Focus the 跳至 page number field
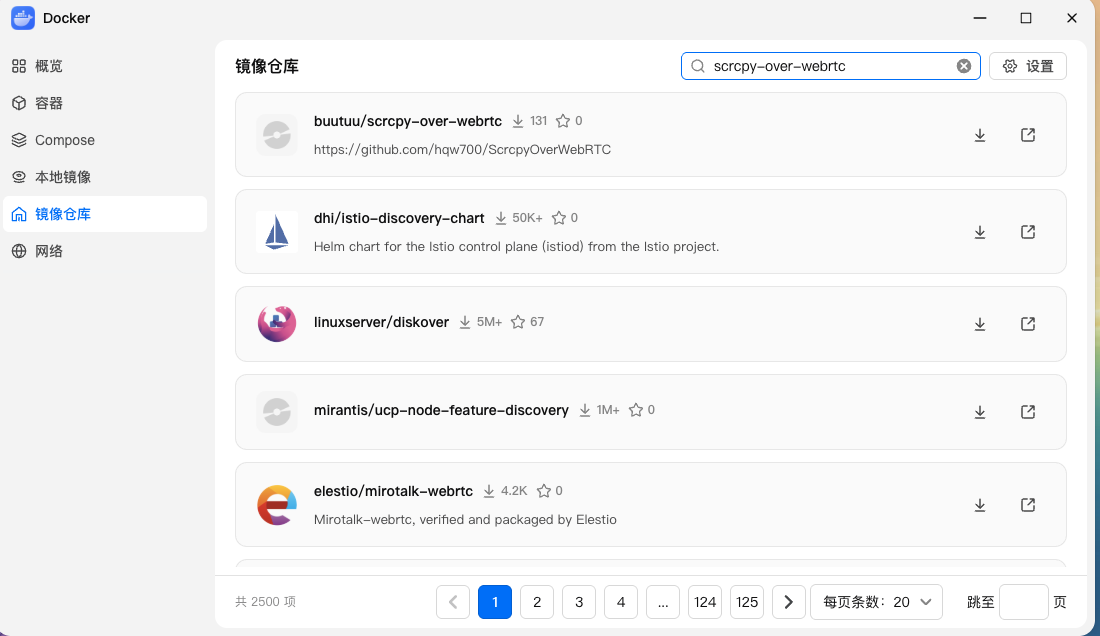This screenshot has height=636, width=1100. tap(1024, 602)
